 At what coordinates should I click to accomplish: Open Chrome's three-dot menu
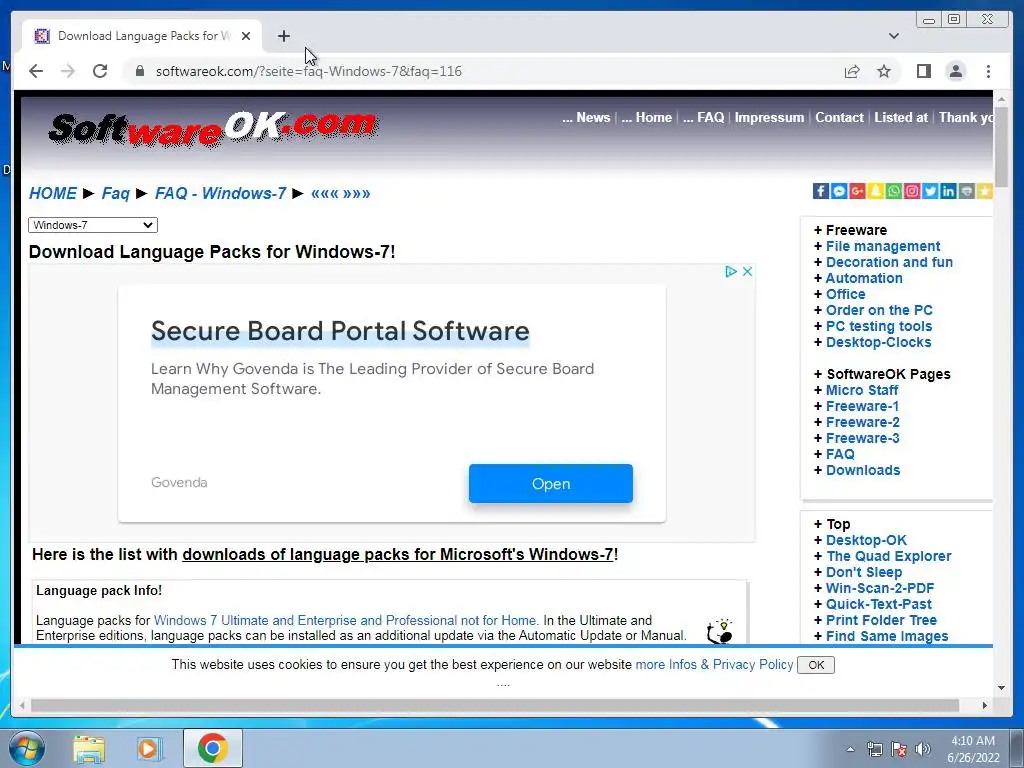coord(988,71)
